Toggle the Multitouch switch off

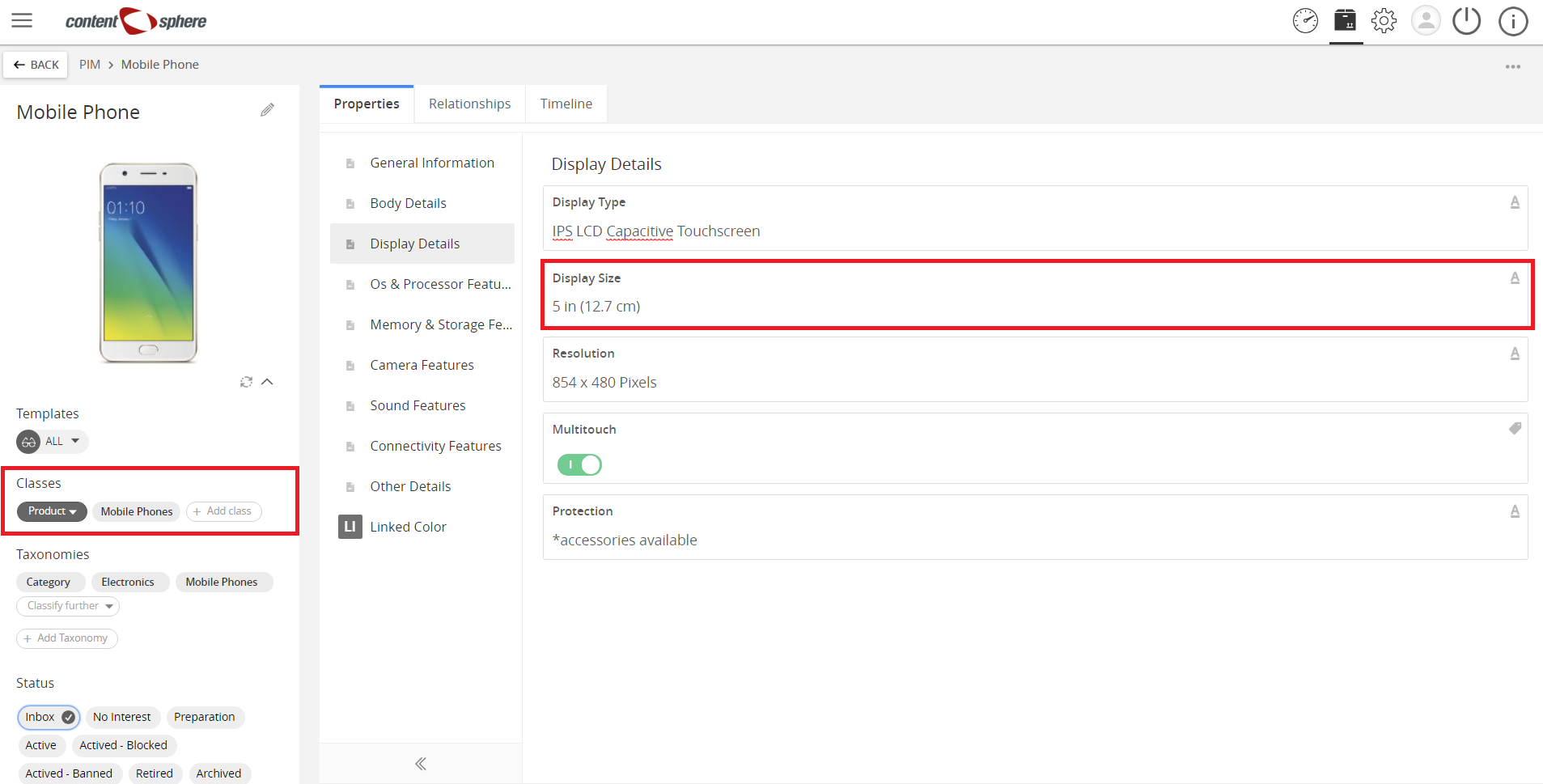pyautogui.click(x=579, y=464)
